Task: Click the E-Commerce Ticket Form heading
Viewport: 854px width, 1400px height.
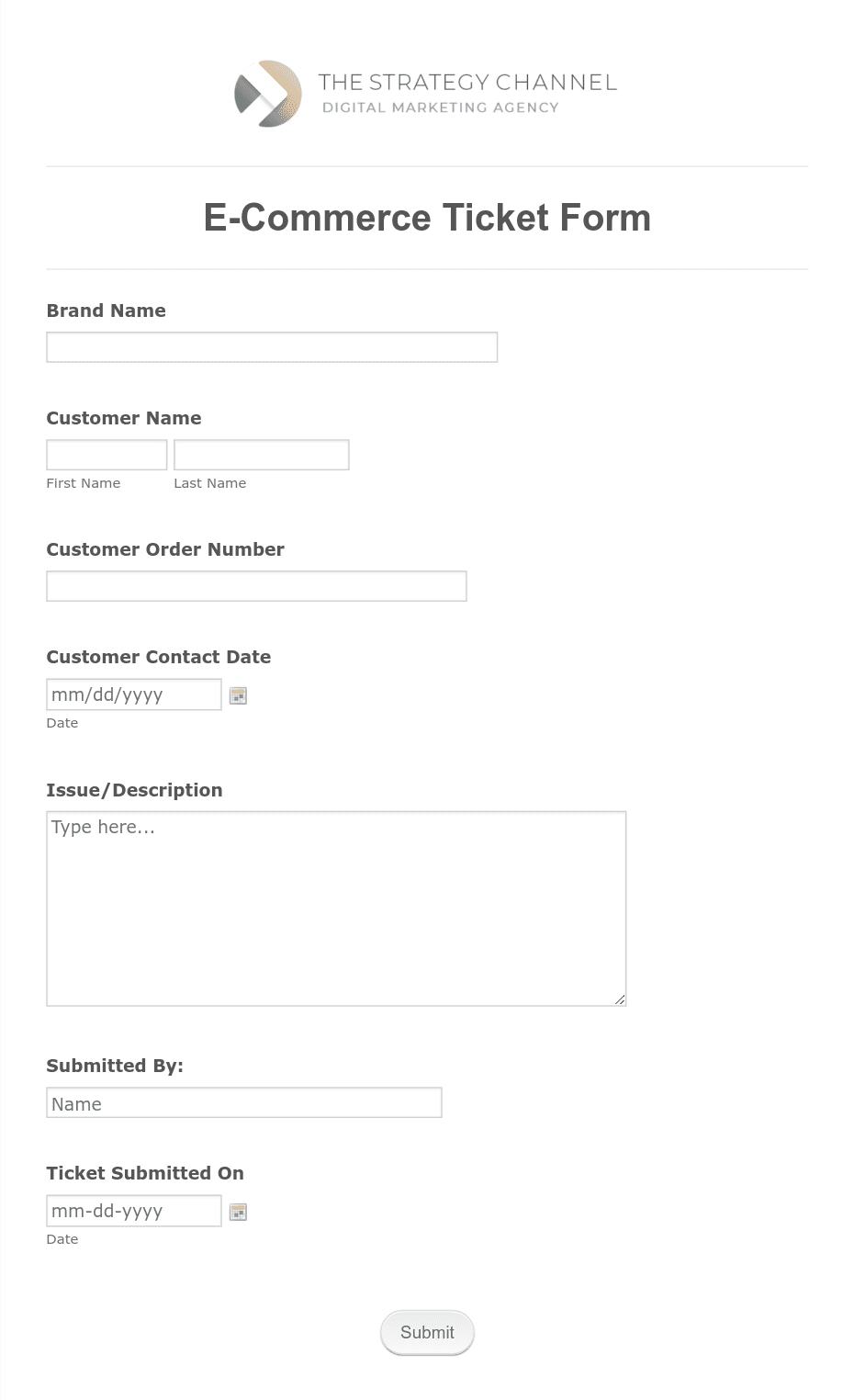Action: (427, 218)
